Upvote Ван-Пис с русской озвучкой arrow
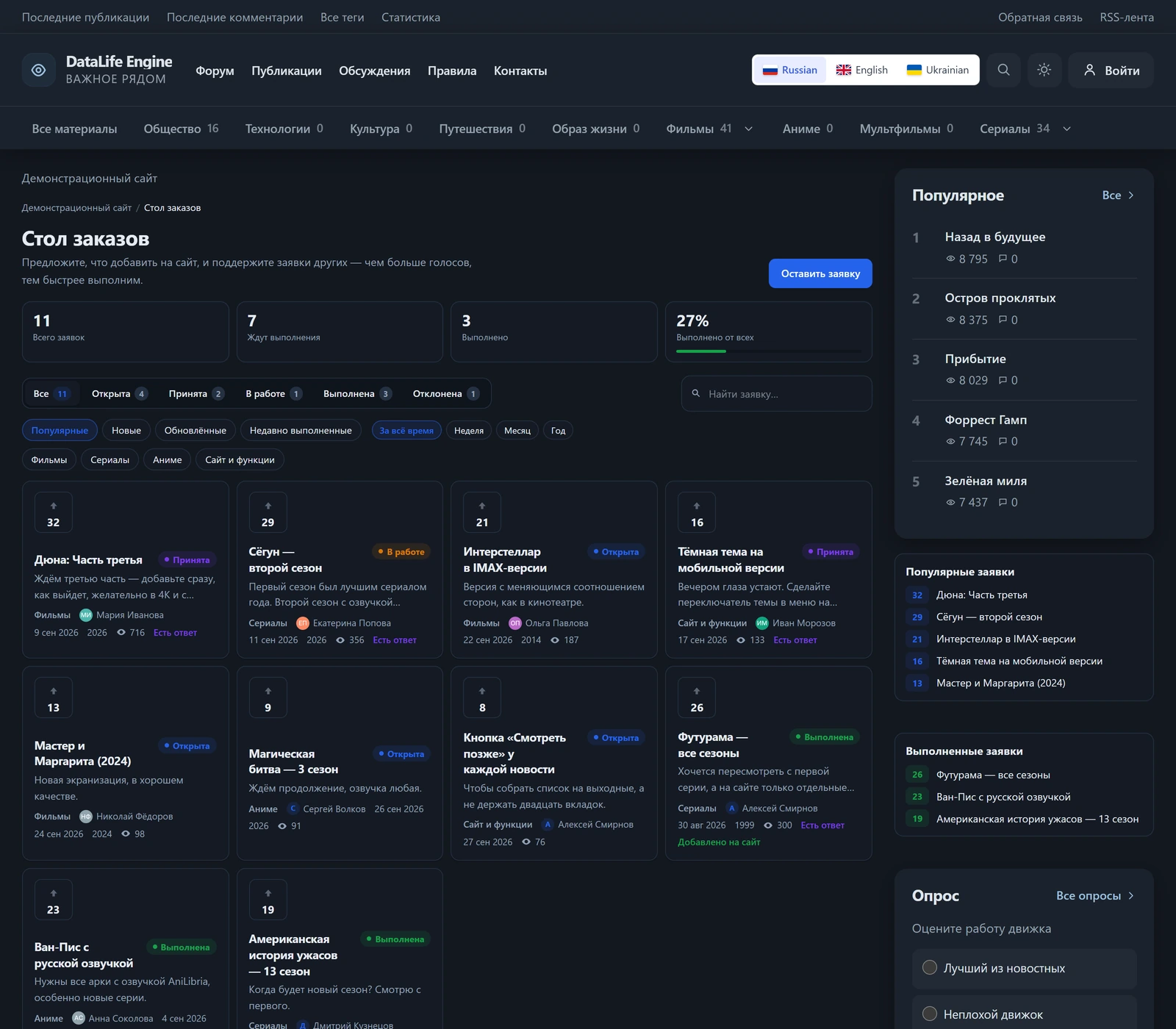This screenshot has width=1176, height=1029. tap(54, 900)
